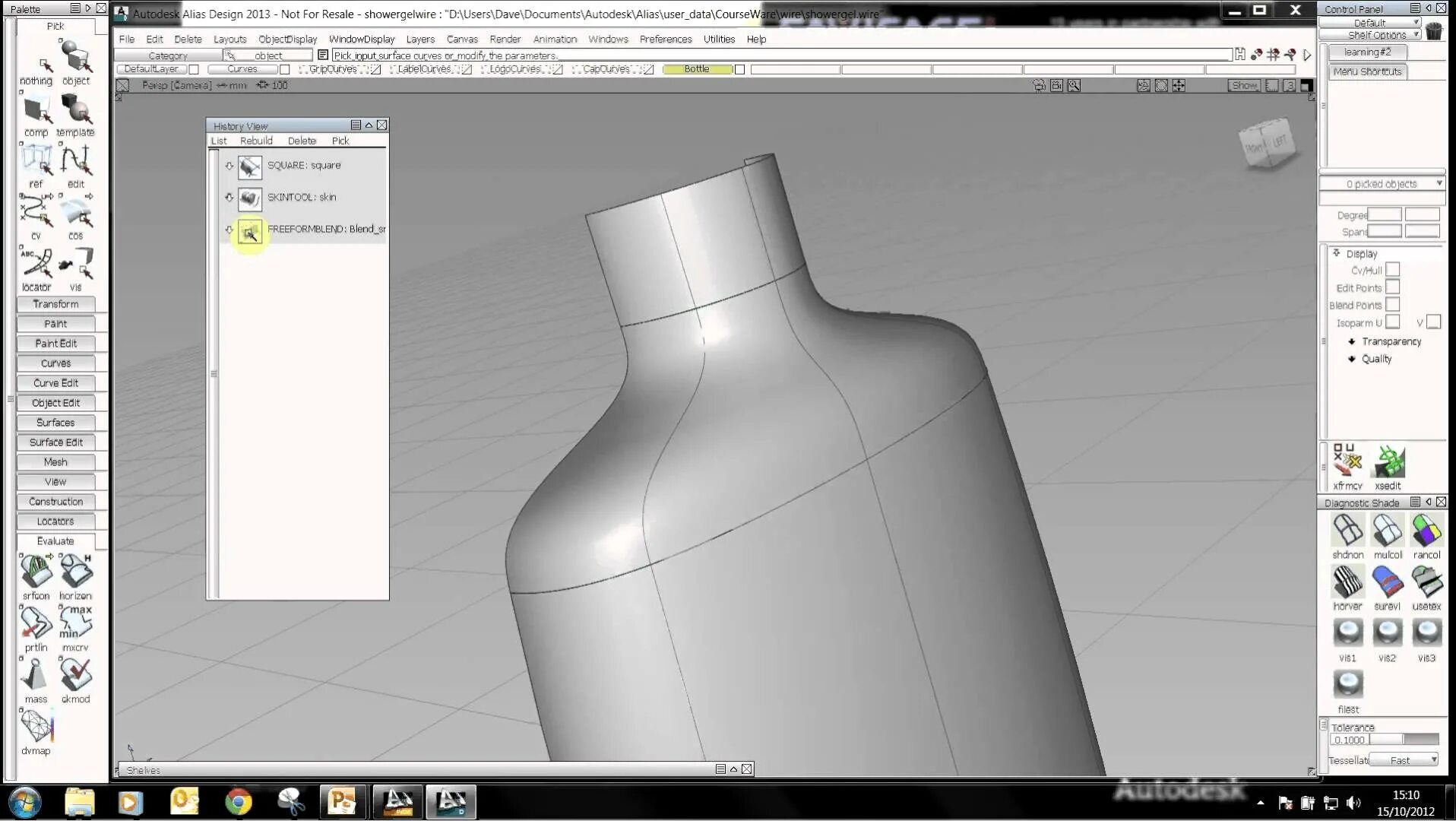
Task: Enable the Edit Points display option
Action: click(x=1391, y=287)
